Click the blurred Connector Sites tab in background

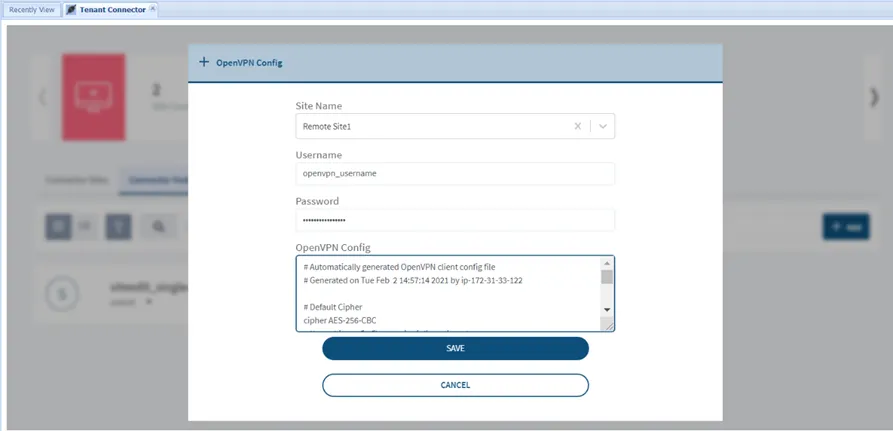[77, 180]
